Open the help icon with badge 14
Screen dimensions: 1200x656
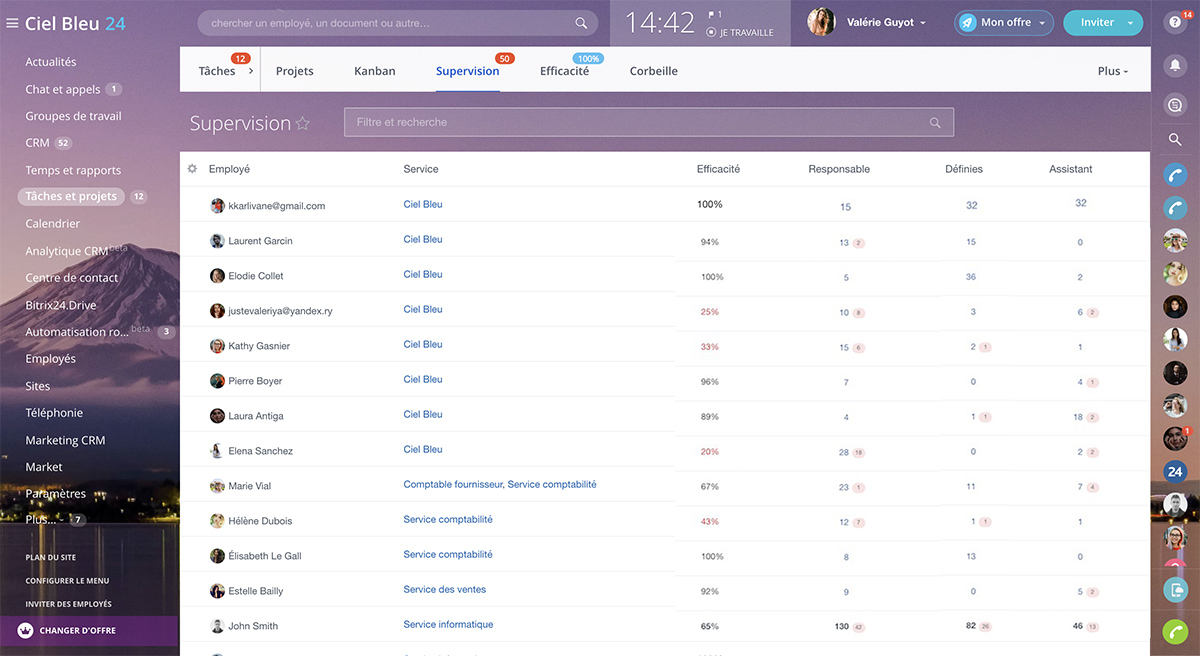(1174, 22)
